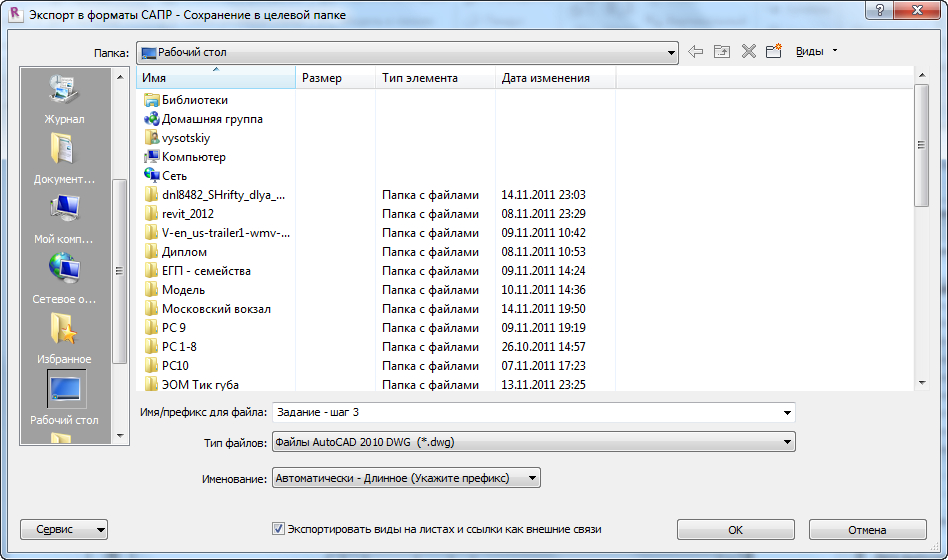Select the ЕГП - семейства folder
948x560 pixels.
(198, 271)
